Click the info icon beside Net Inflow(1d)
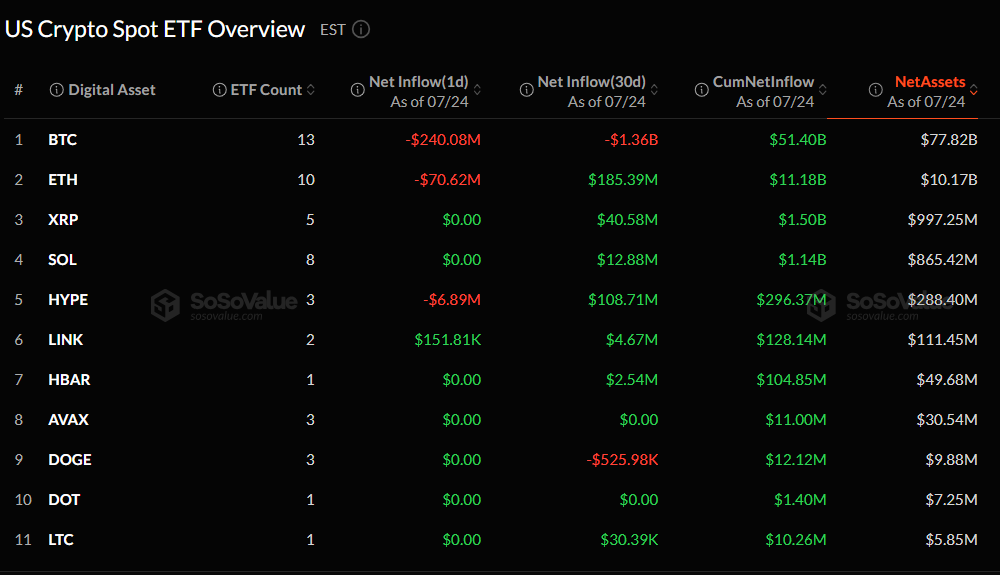Viewport: 1000px width, 575px height. click(358, 90)
